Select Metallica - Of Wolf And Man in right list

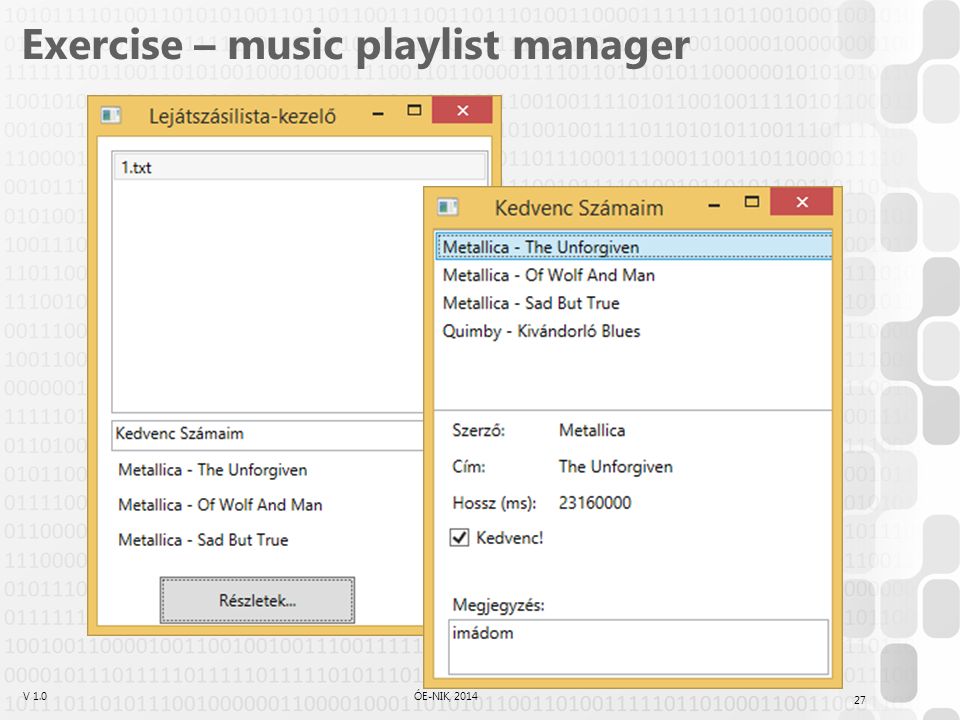pyautogui.click(x=634, y=275)
